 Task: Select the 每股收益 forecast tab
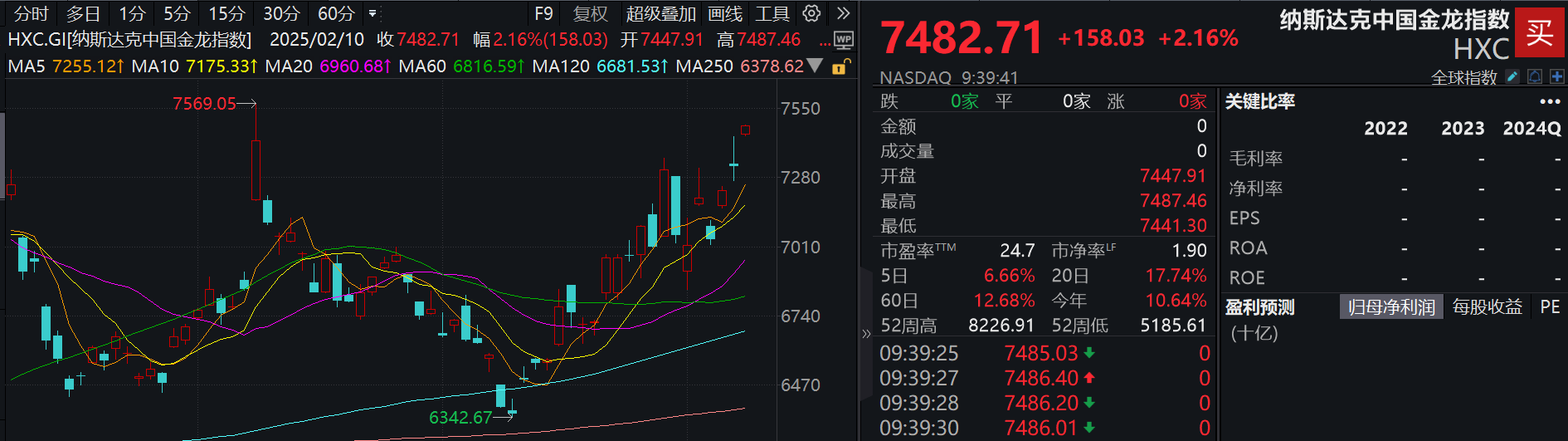click(x=1488, y=307)
